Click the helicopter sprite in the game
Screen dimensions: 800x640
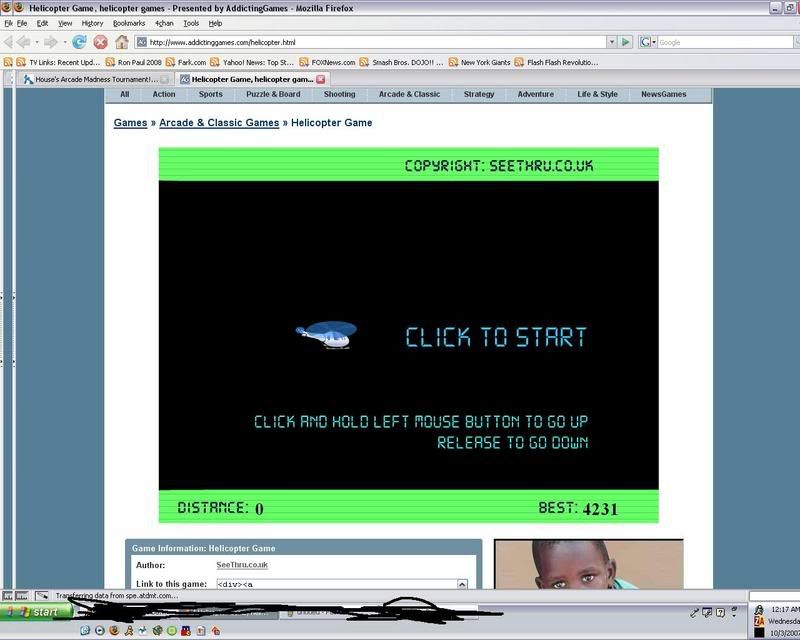click(327, 334)
